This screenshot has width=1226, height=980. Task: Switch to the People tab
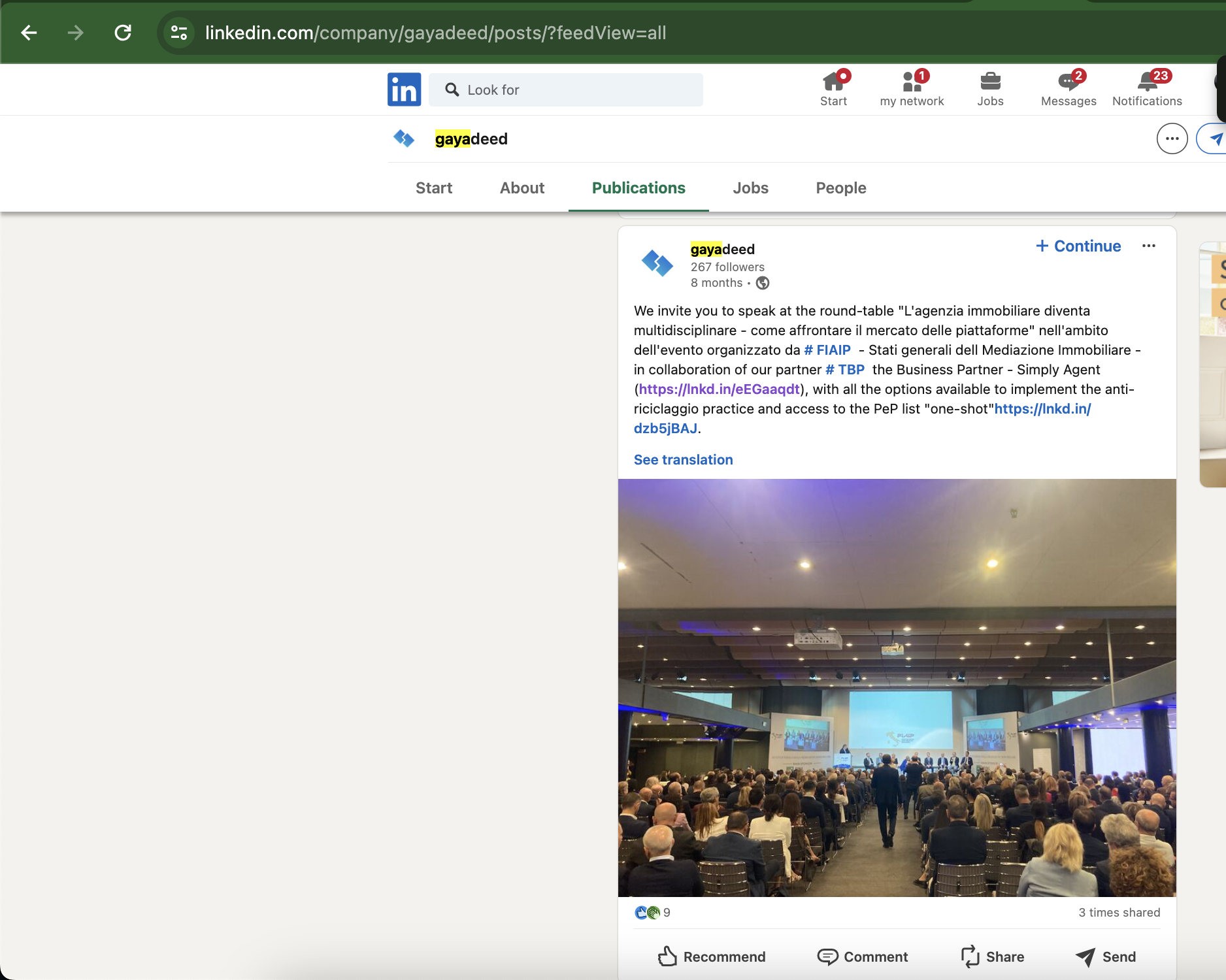pyautogui.click(x=840, y=188)
